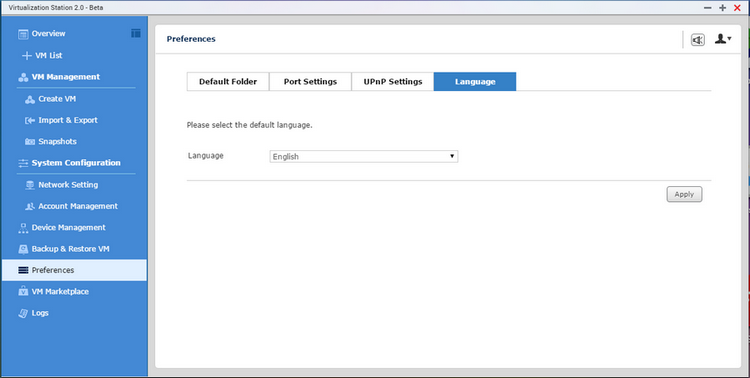Switch to the Default Folder tab
Viewport: 750px width, 378px height.
pos(228,81)
